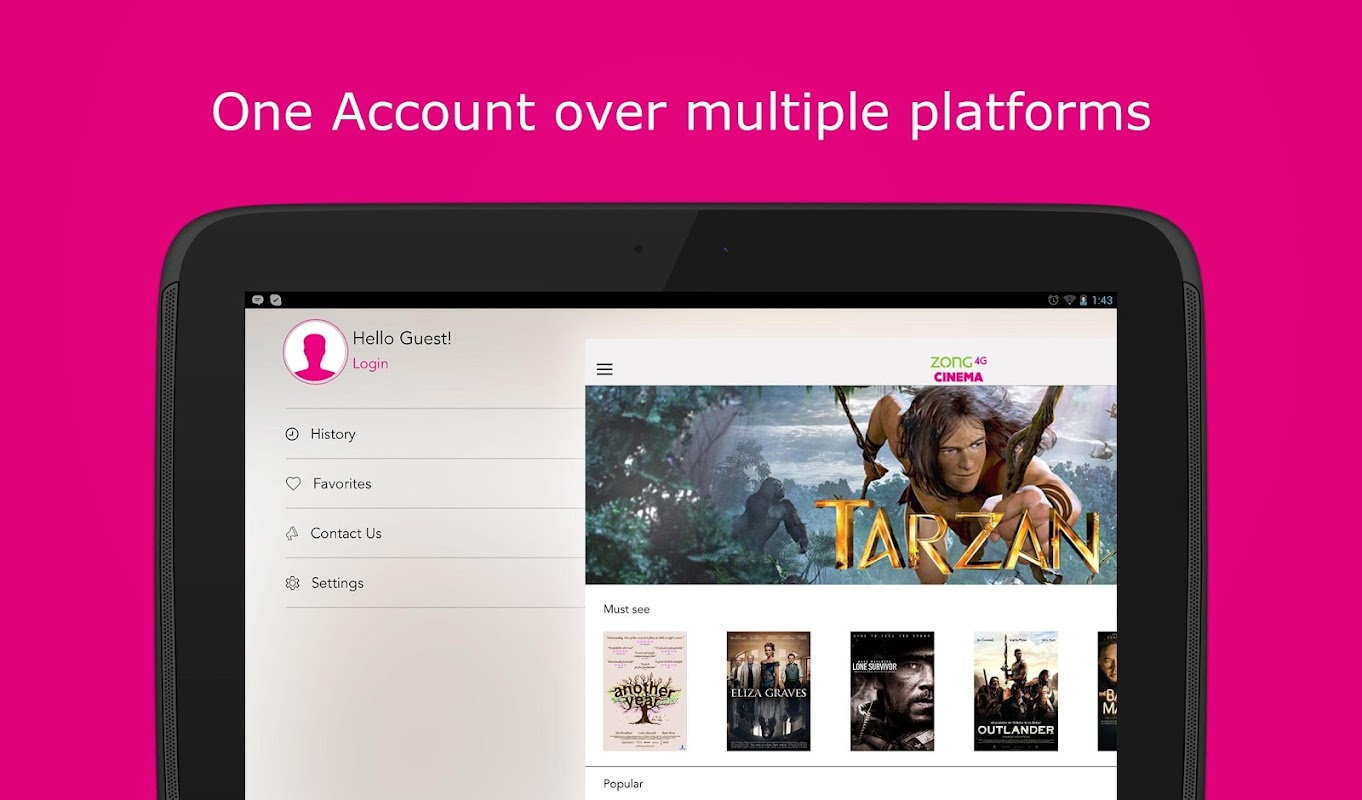Viewport: 1362px width, 800px height.
Task: Open the Tarzan featured banner
Action: pos(851,485)
